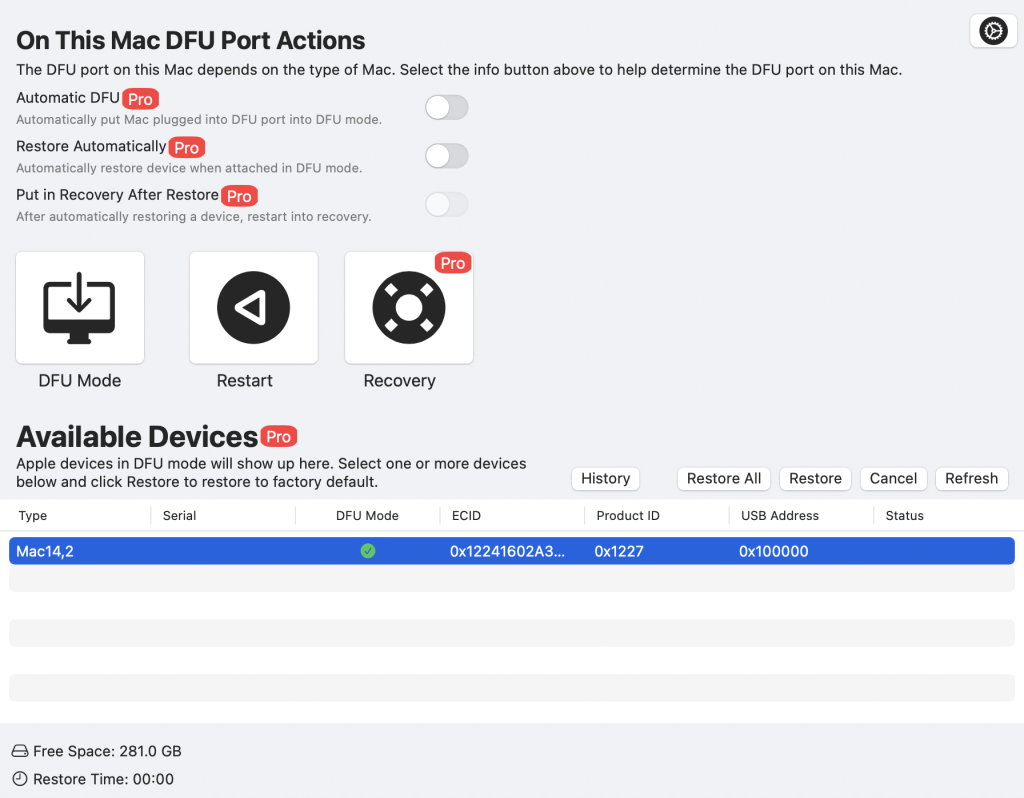The width and height of the screenshot is (1024, 798).
Task: Click the DFU Mode monitor icon
Action: 80,307
